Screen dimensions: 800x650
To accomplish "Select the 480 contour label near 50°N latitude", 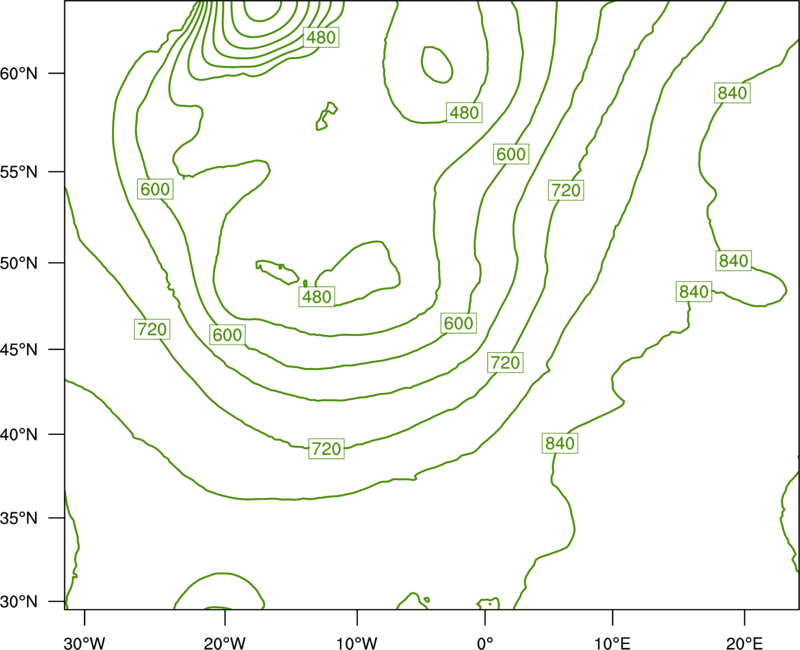I will [x=317, y=296].
